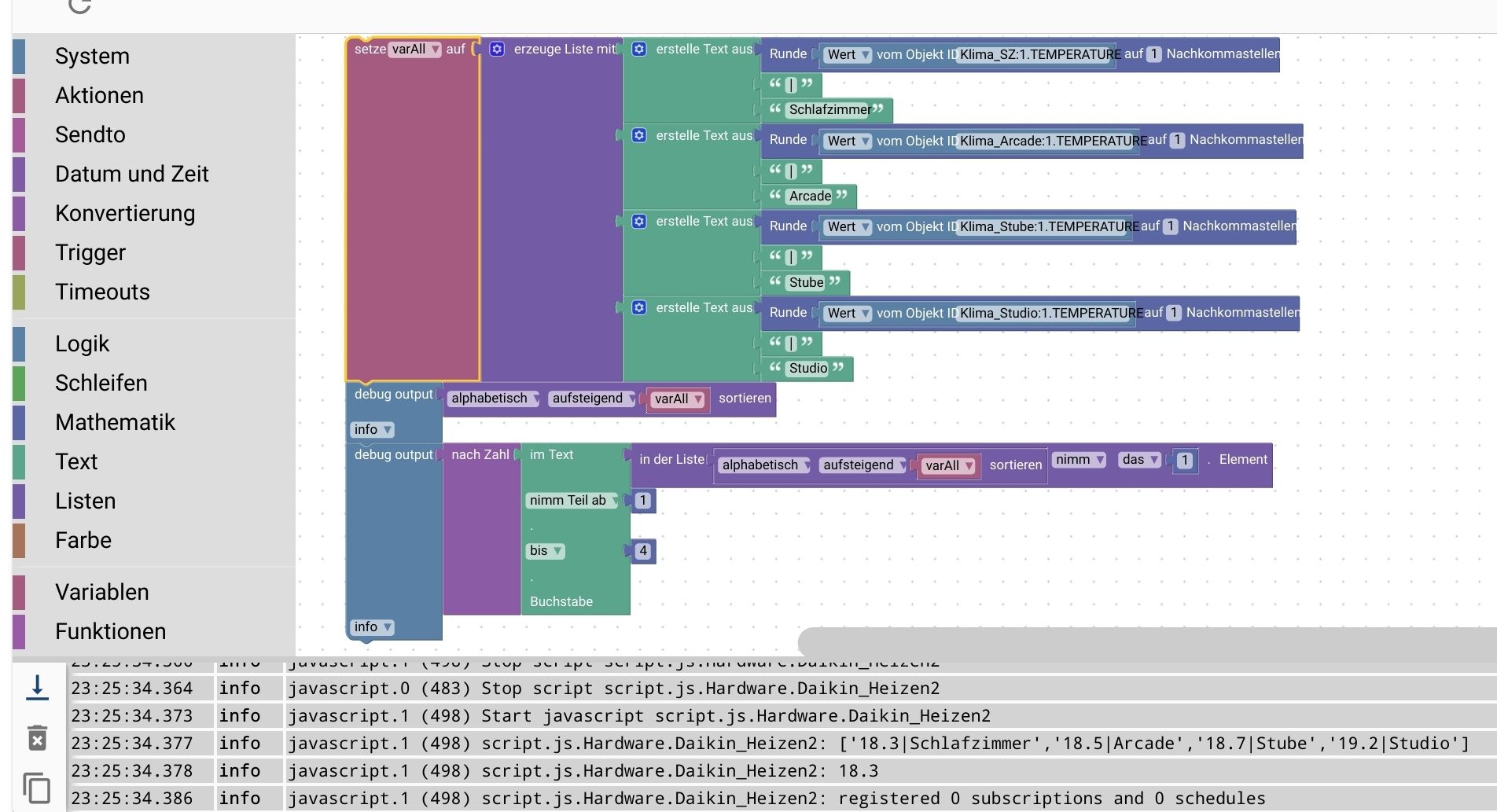Edit the 'Studio' text field
The width and height of the screenshot is (1497, 812).
pos(807,368)
